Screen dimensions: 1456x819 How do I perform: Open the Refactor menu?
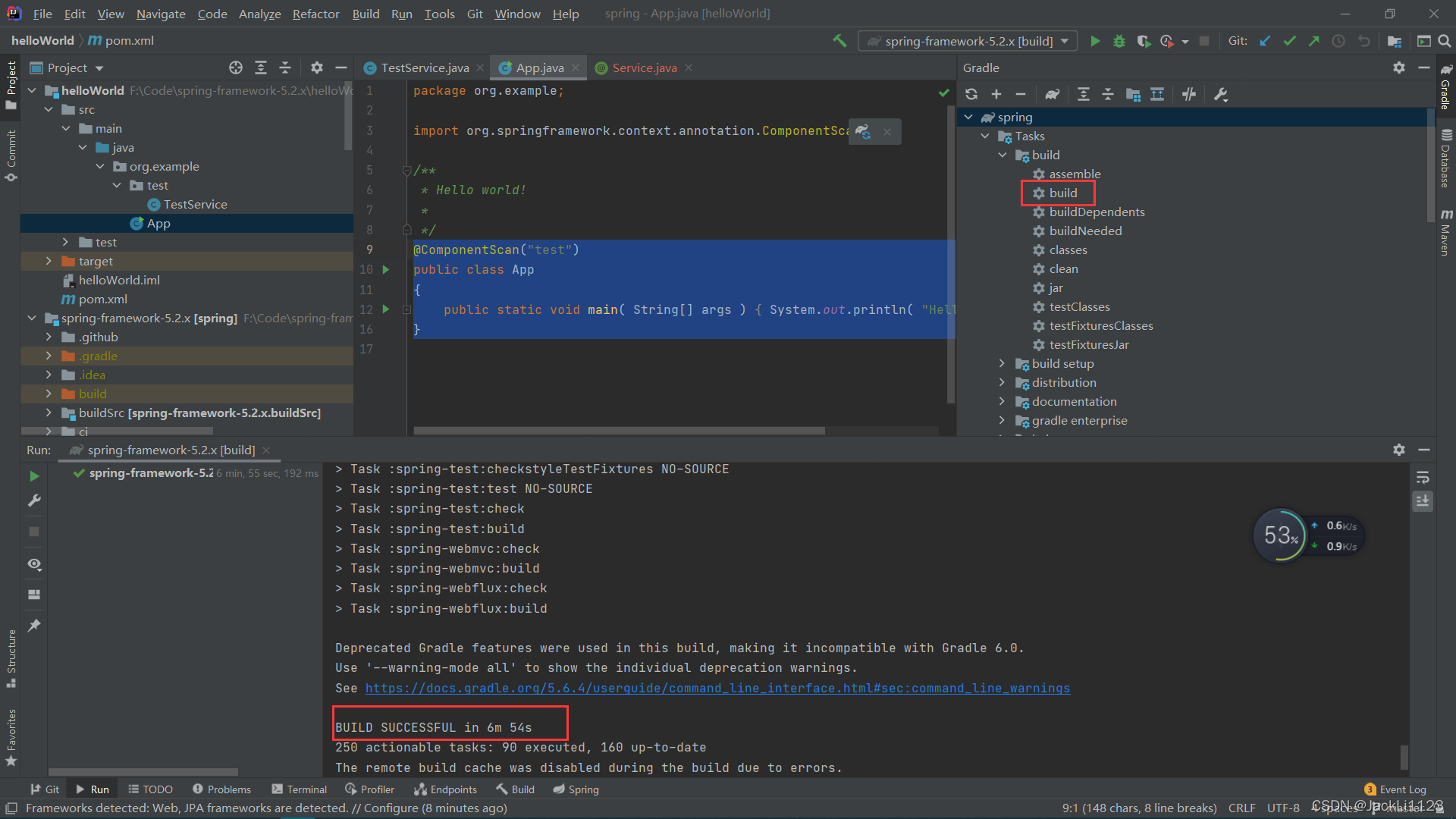(x=315, y=14)
